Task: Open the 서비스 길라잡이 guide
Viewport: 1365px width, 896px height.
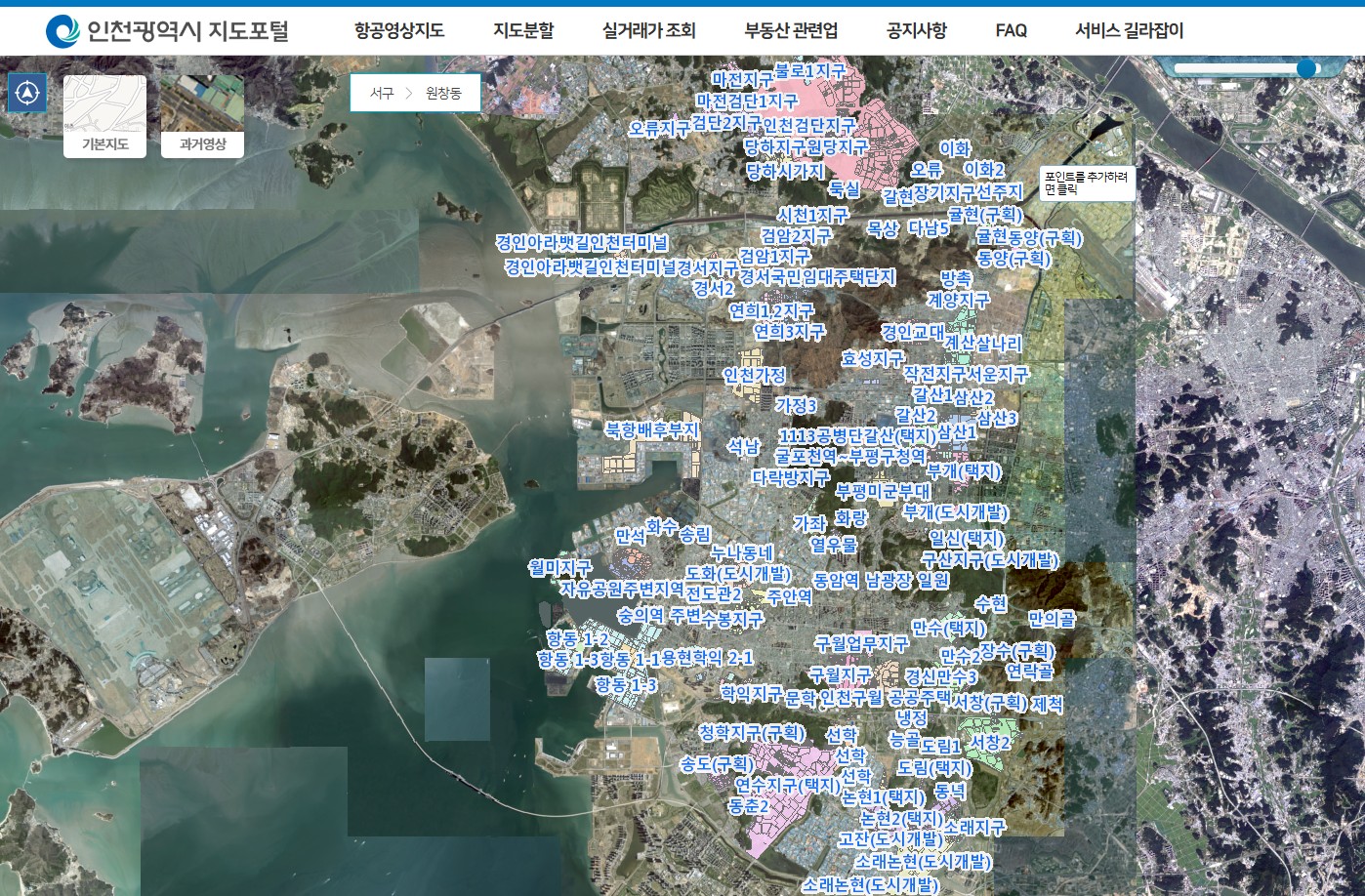Action: coord(1129,31)
